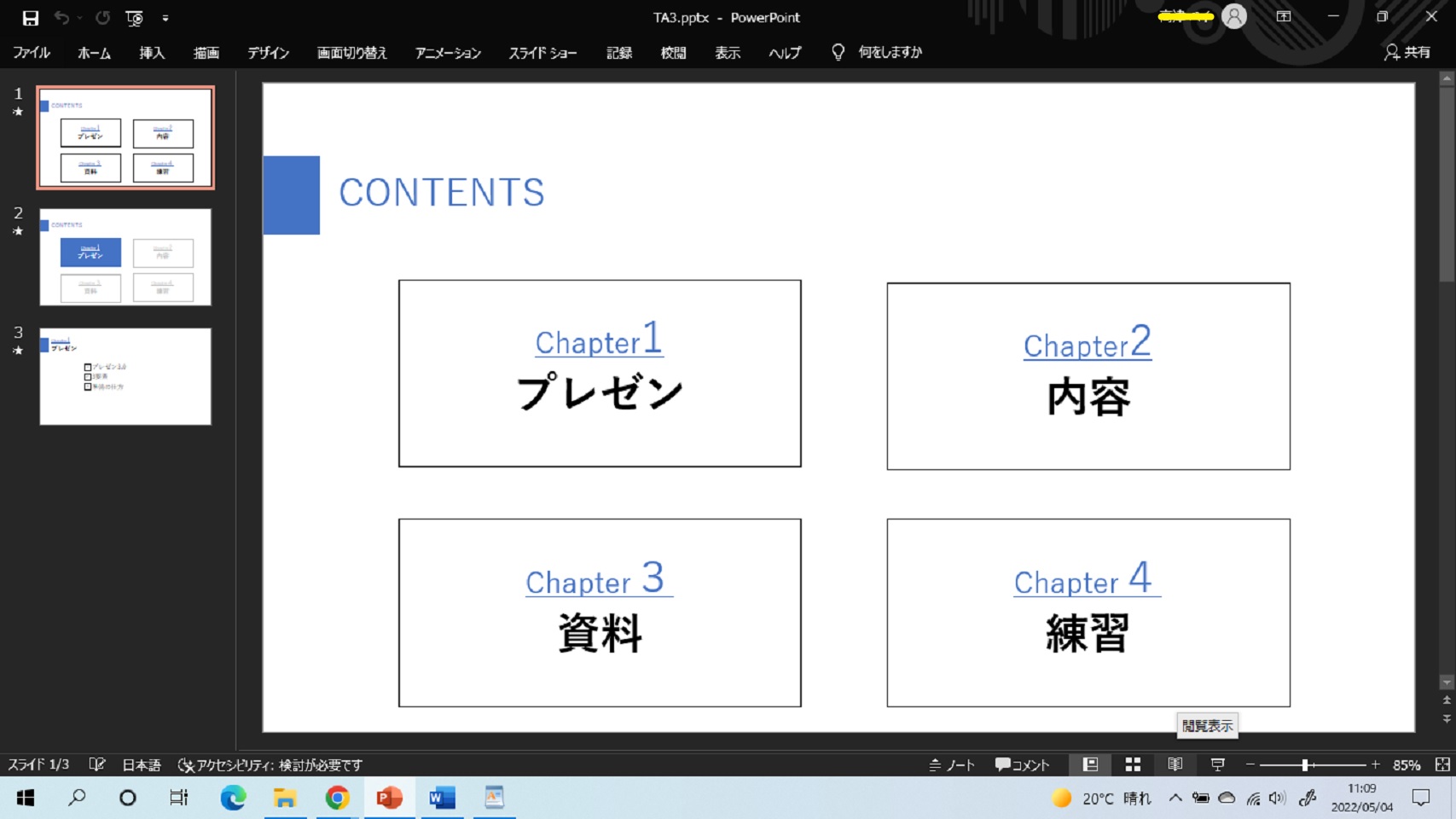The width and height of the screenshot is (1456, 819).
Task: Start the slide show from status bar
Action: point(1218,764)
